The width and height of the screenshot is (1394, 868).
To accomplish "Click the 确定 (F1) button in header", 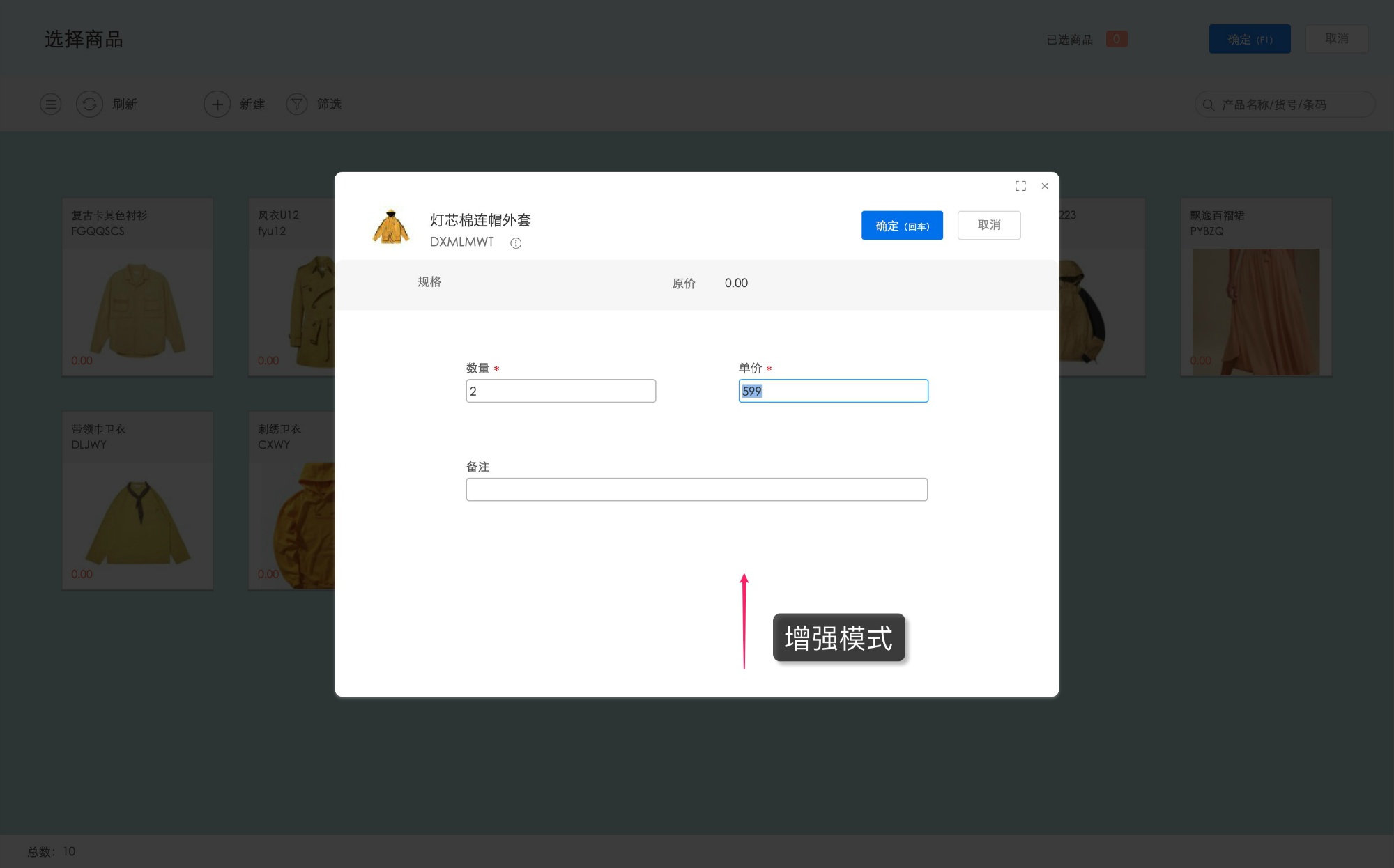I will coord(1250,39).
